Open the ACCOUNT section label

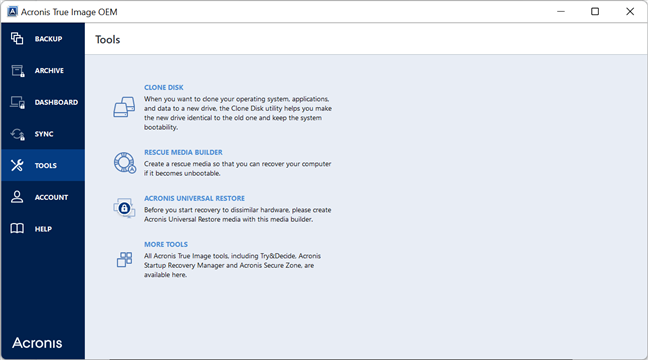click(51, 198)
